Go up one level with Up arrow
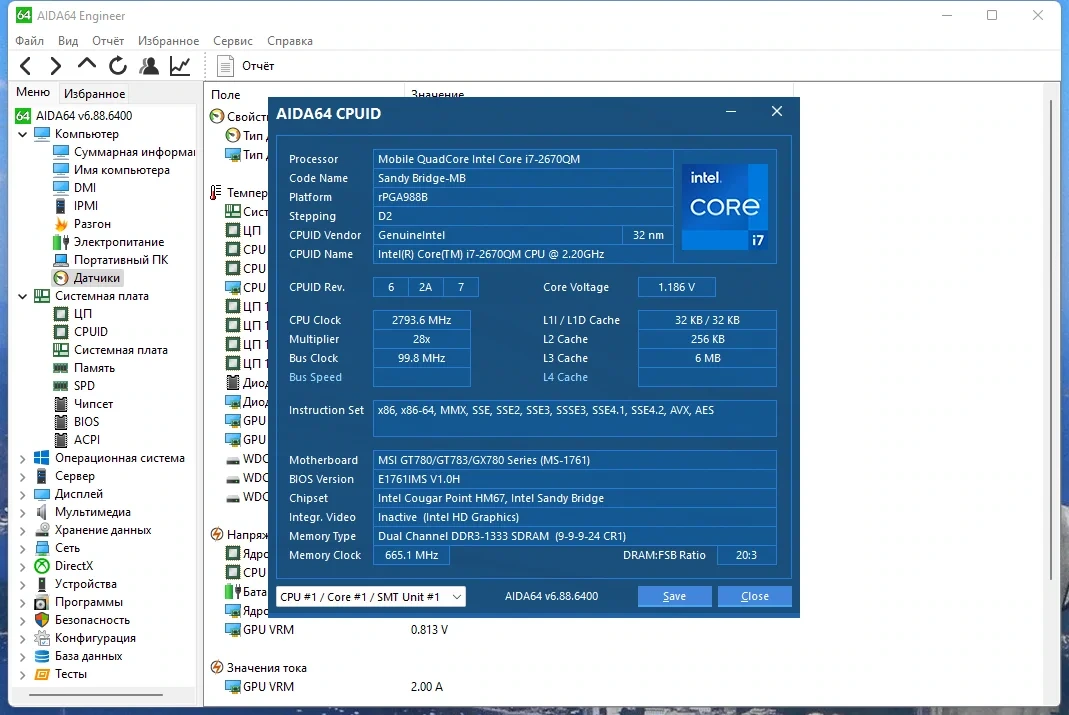Image resolution: width=1069 pixels, height=715 pixels. [x=87, y=65]
